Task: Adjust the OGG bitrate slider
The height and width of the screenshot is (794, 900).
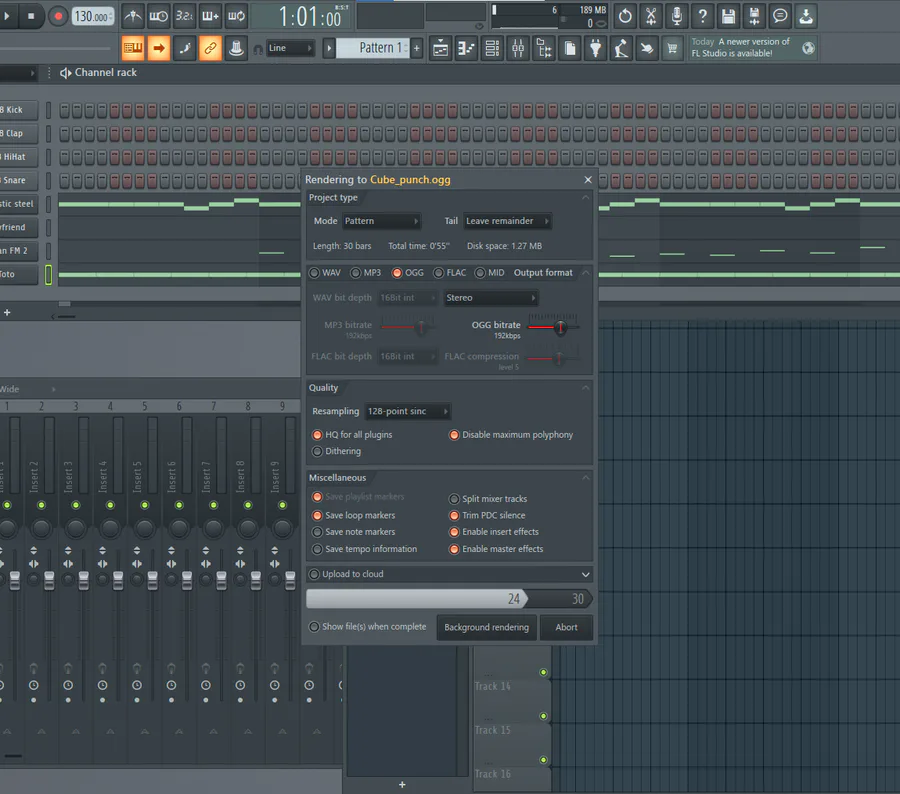Action: tap(560, 327)
